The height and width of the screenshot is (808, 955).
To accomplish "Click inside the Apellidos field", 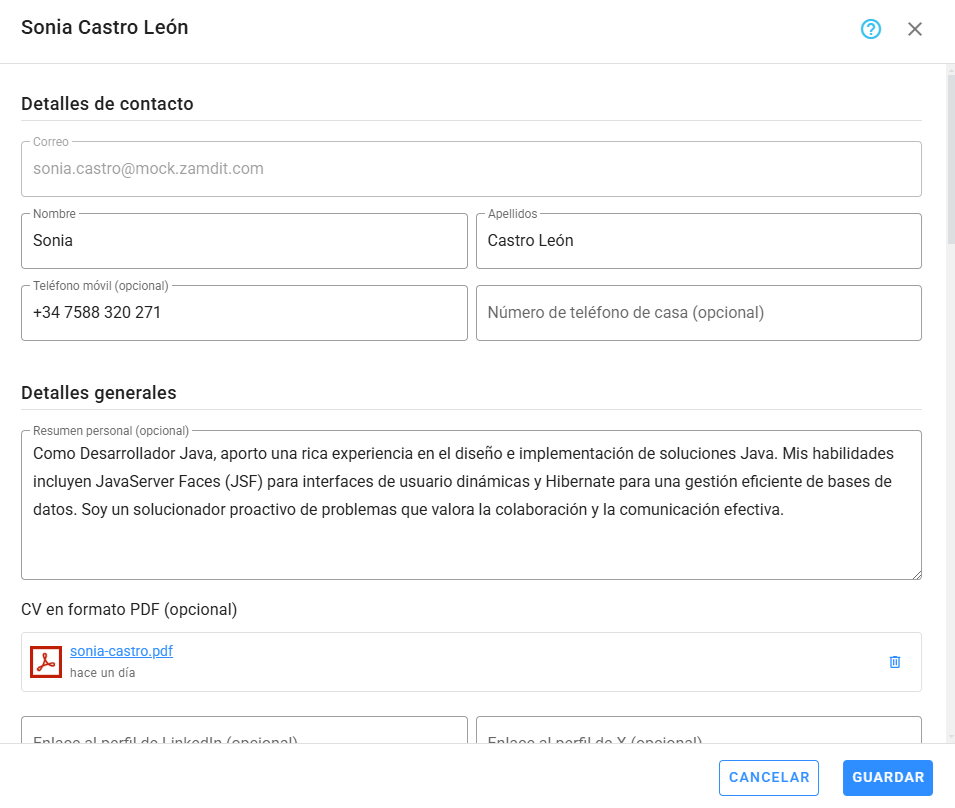I will tap(698, 241).
